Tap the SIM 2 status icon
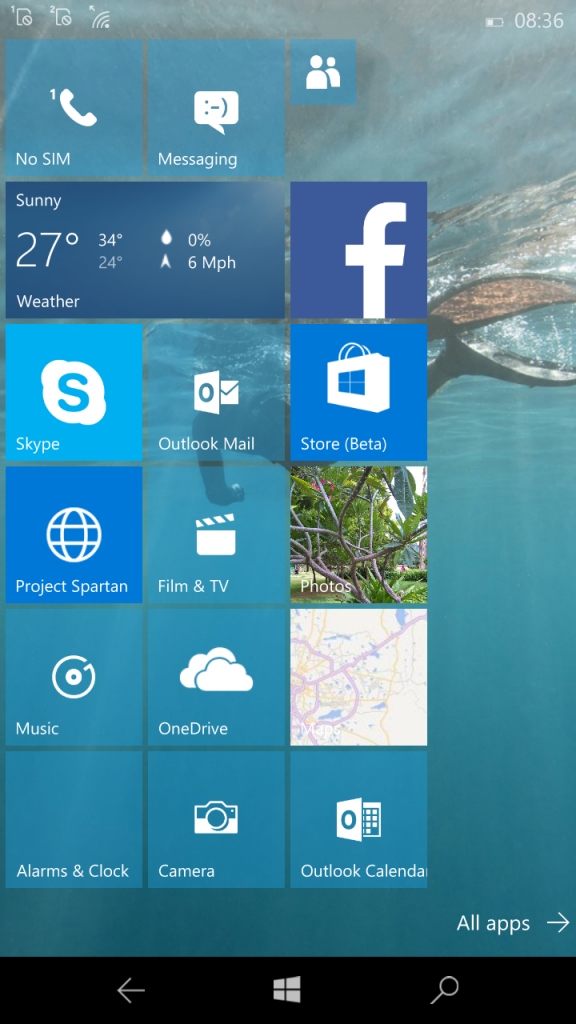The height and width of the screenshot is (1024, 576). (61, 16)
